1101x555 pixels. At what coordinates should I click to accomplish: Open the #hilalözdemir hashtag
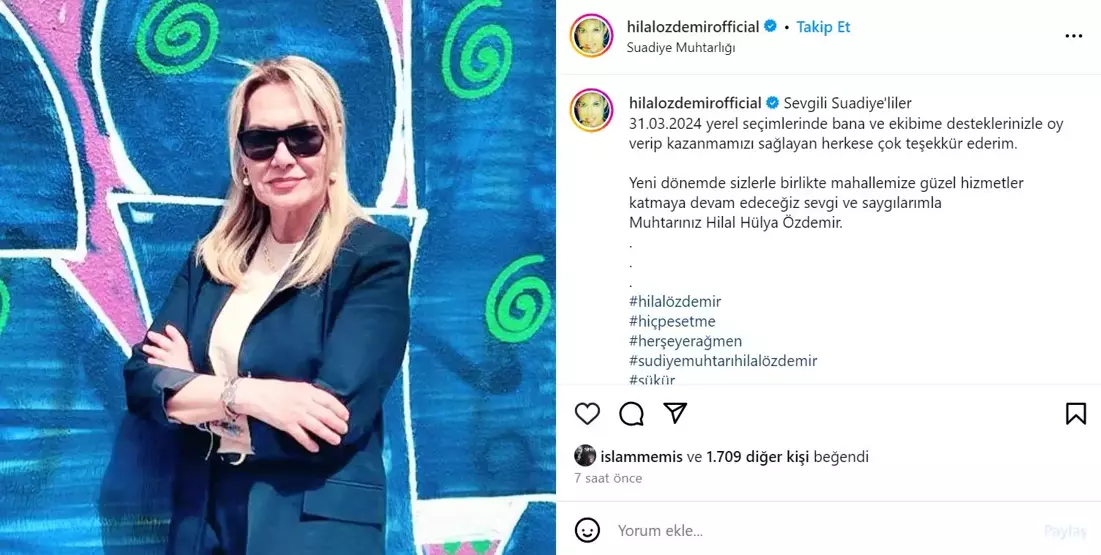pos(675,301)
